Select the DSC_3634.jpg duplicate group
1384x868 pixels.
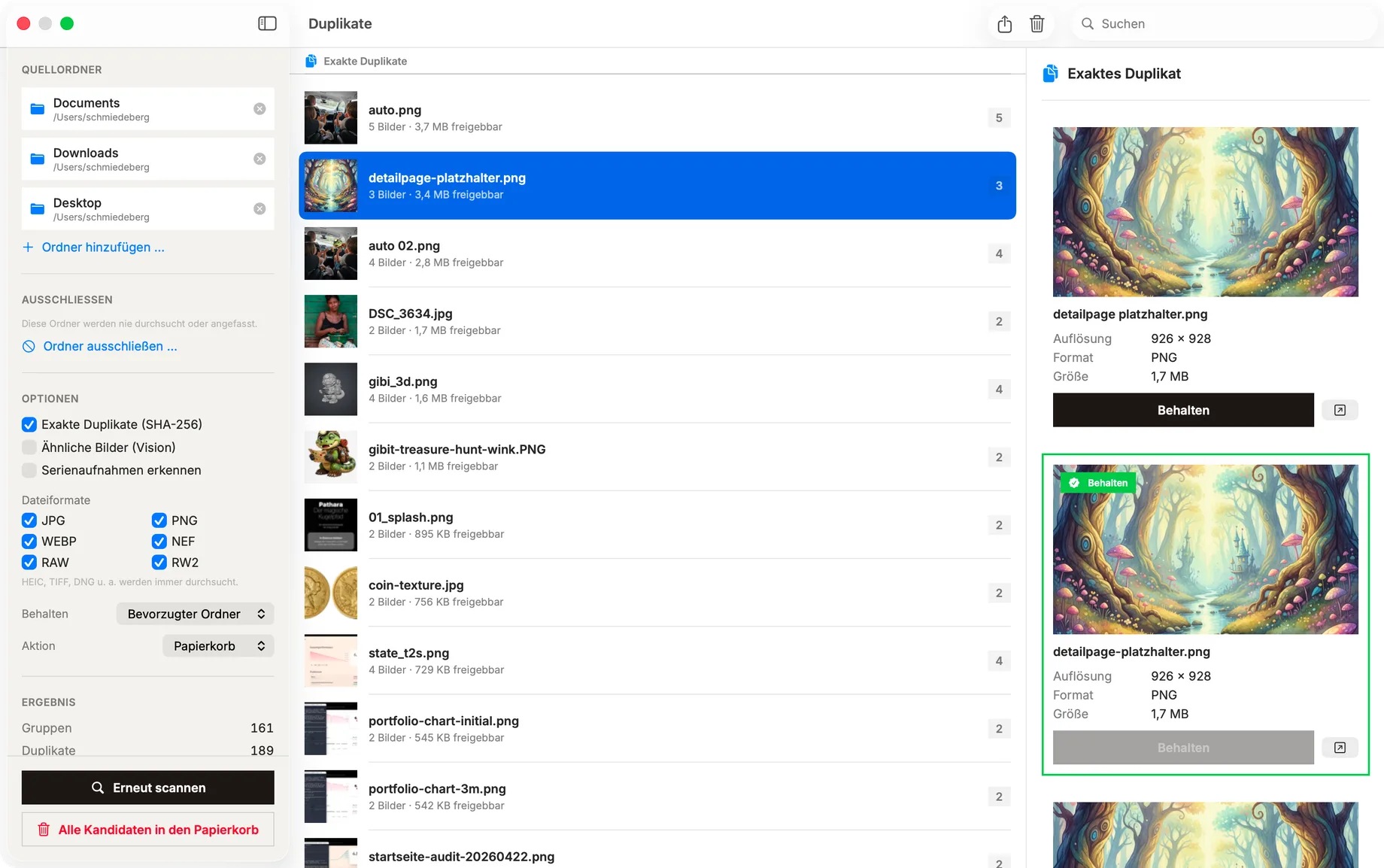click(657, 321)
